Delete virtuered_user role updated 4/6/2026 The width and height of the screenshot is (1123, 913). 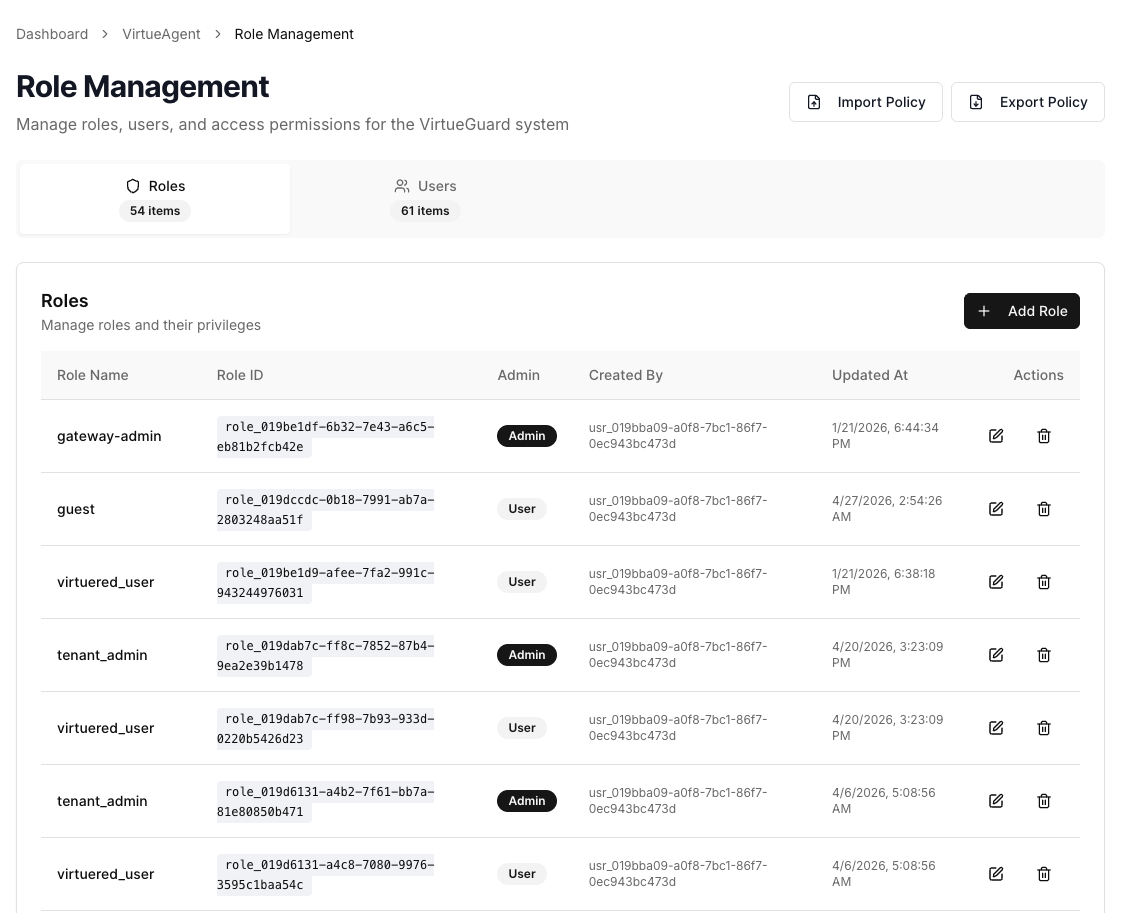(x=1044, y=874)
